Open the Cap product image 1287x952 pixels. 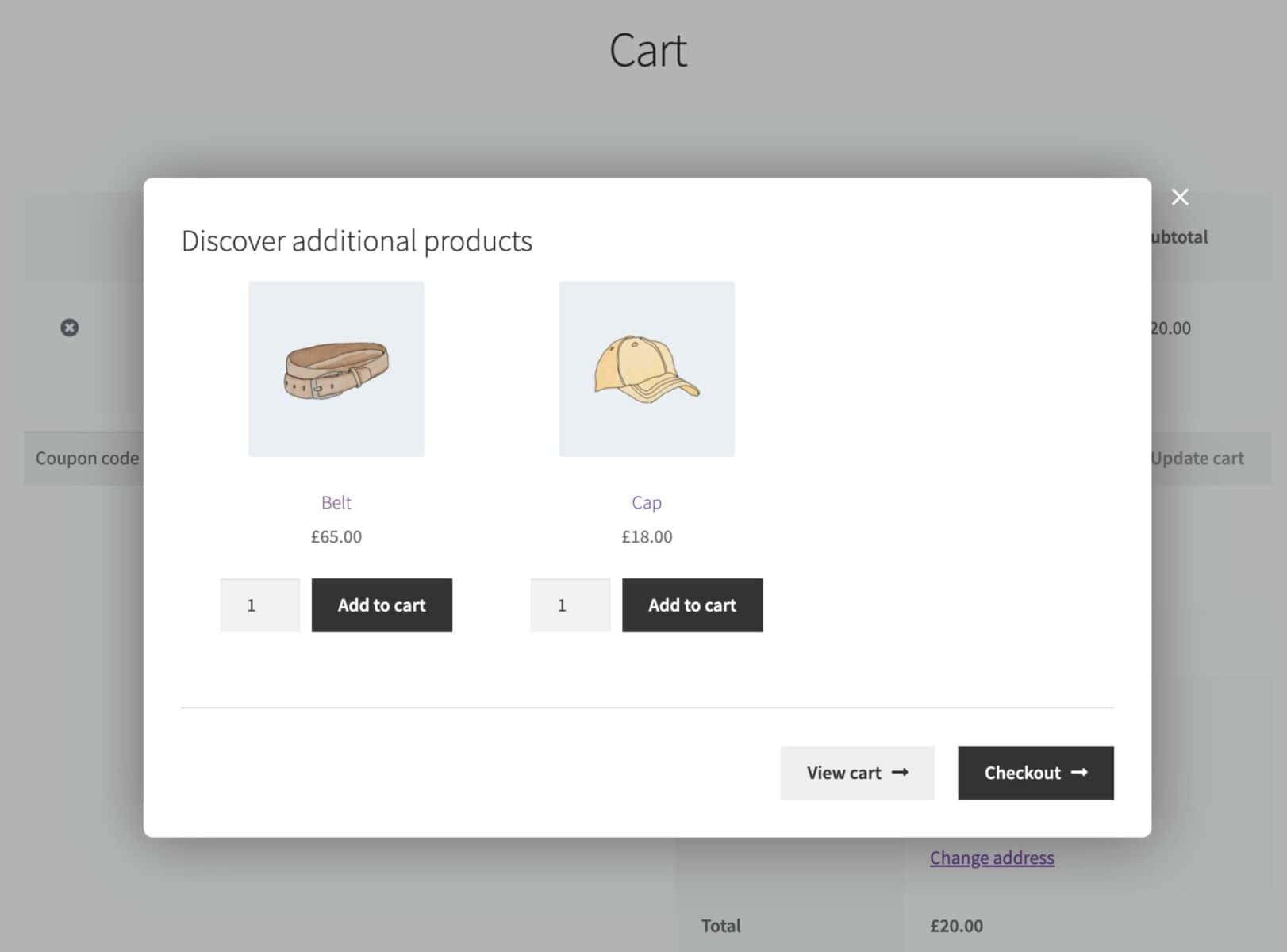coord(647,369)
